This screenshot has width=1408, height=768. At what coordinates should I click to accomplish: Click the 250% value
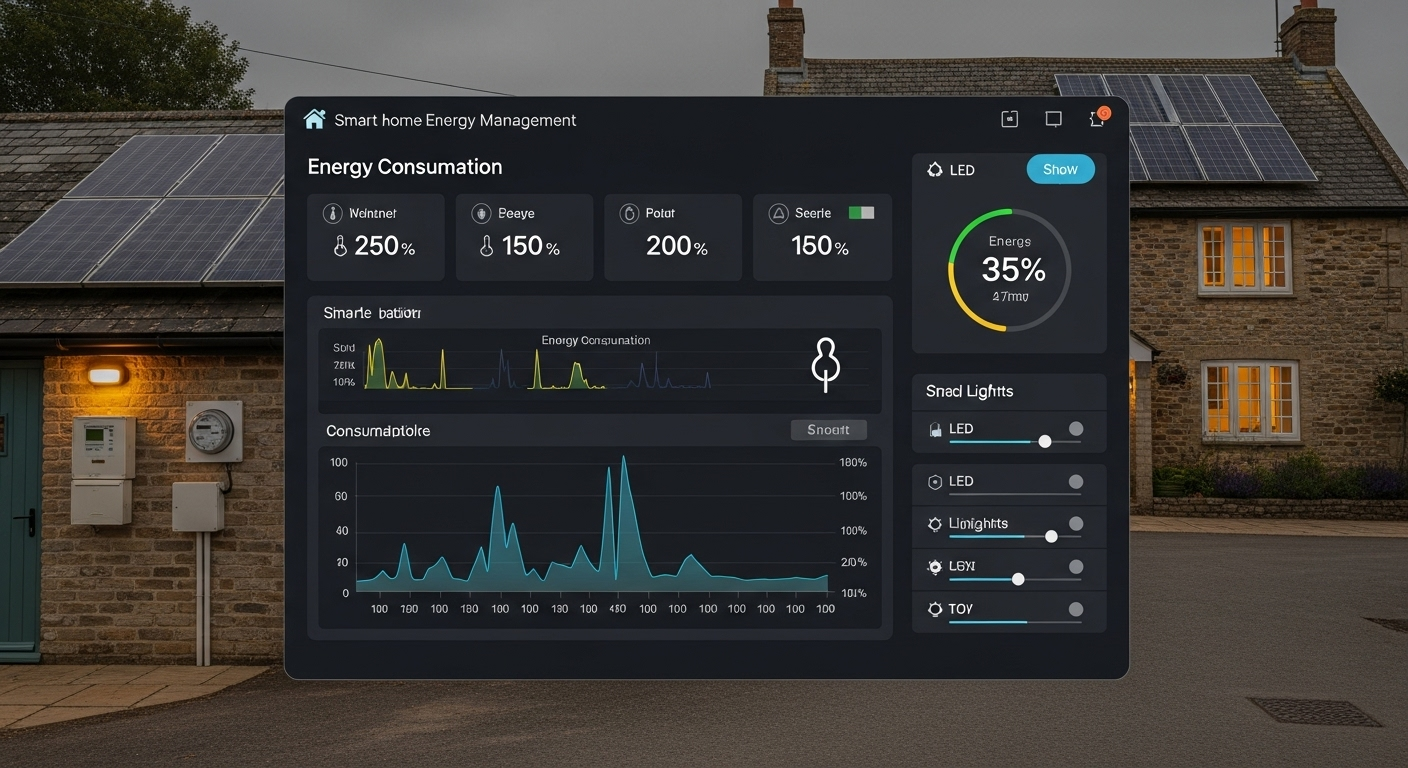385,246
